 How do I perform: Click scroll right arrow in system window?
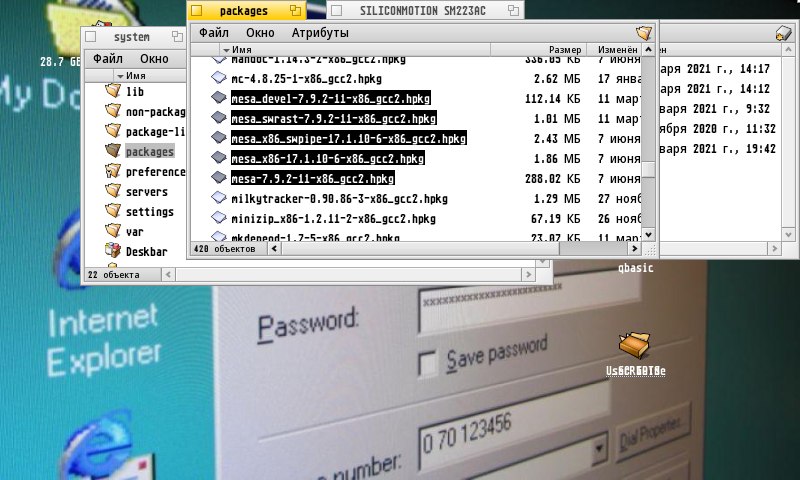529,274
